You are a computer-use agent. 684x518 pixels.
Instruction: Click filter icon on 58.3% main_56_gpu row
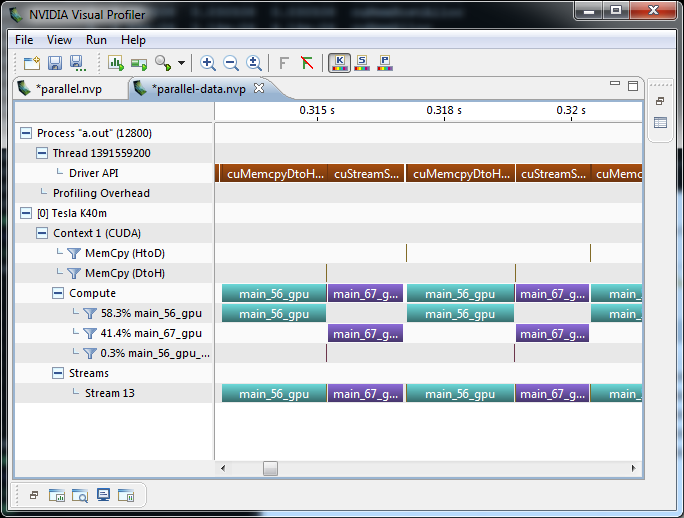pos(89,313)
